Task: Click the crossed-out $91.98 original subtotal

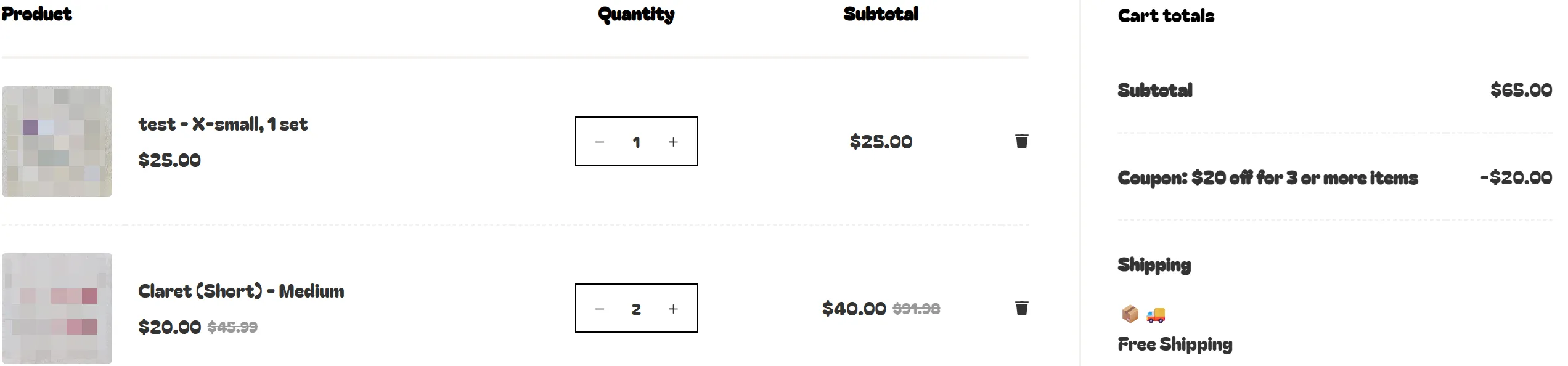Action: [x=916, y=309]
